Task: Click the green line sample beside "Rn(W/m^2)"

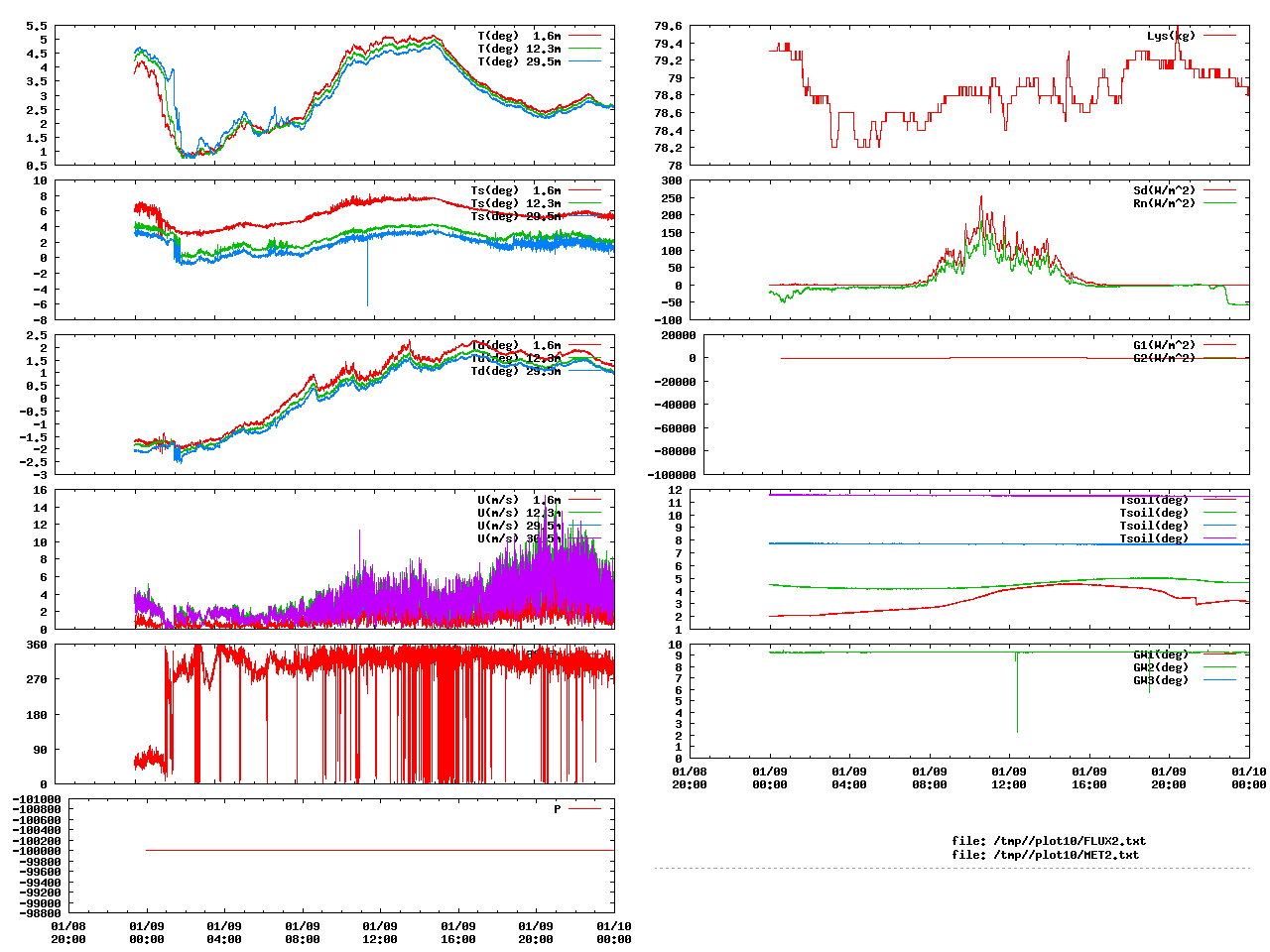Action: (x=1220, y=203)
